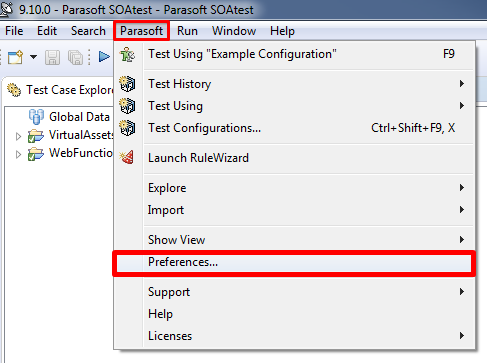Click the Search menu bar item
The image size is (487, 363).
(88, 31)
